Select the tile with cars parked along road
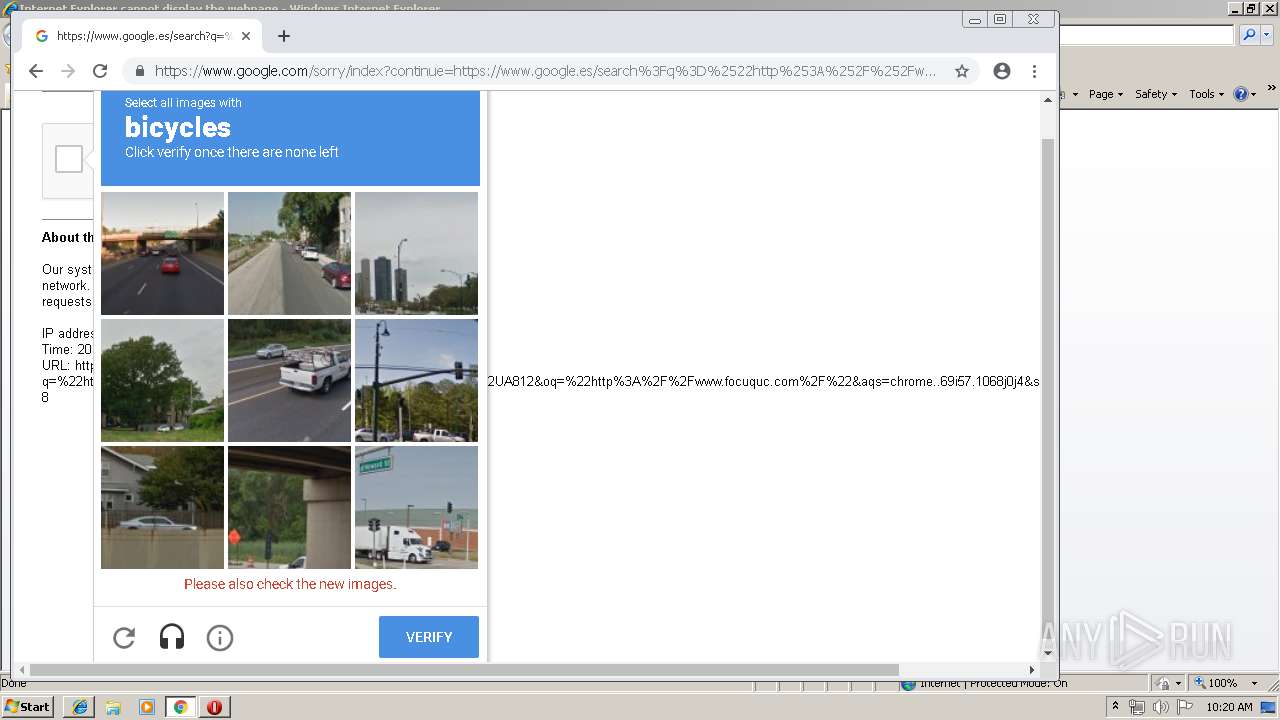1280x720 pixels. tap(289, 253)
